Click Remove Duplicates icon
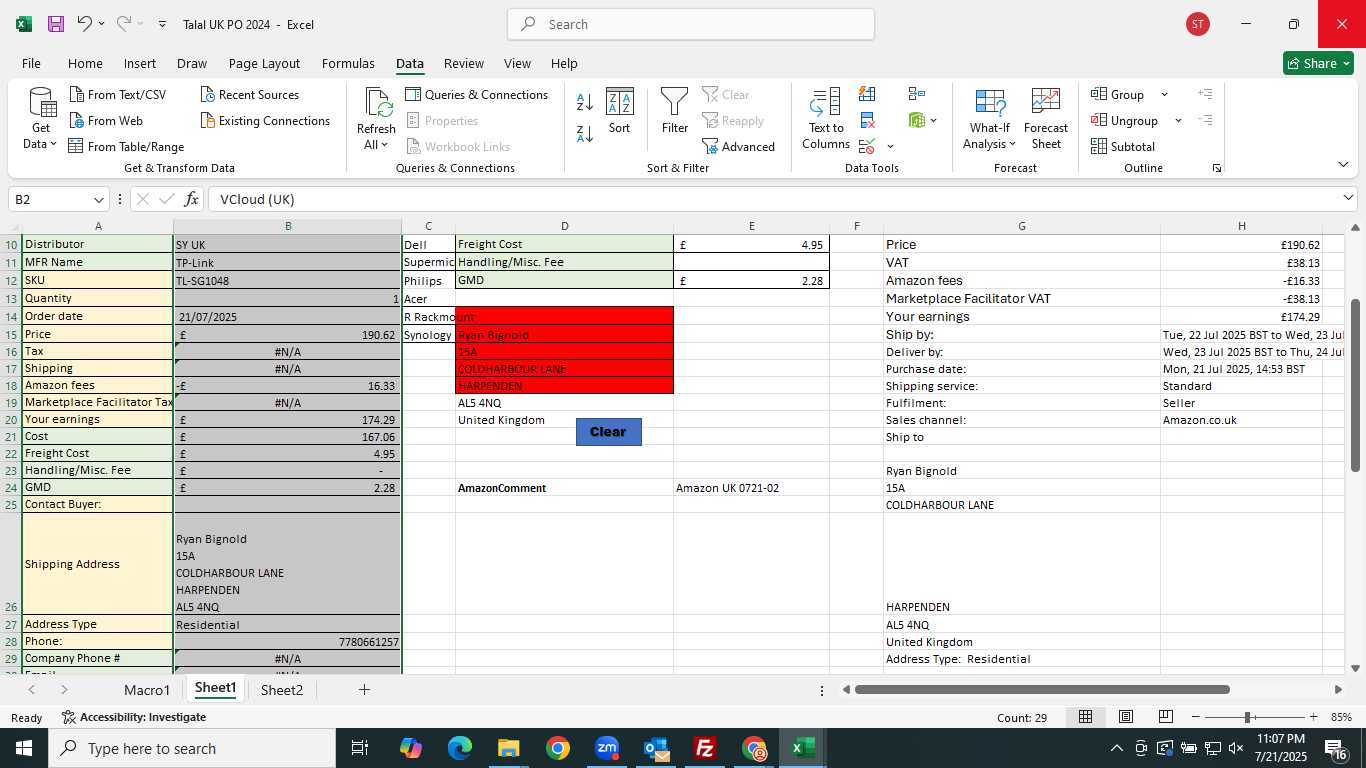Image resolution: width=1366 pixels, height=768 pixels. [x=867, y=121]
